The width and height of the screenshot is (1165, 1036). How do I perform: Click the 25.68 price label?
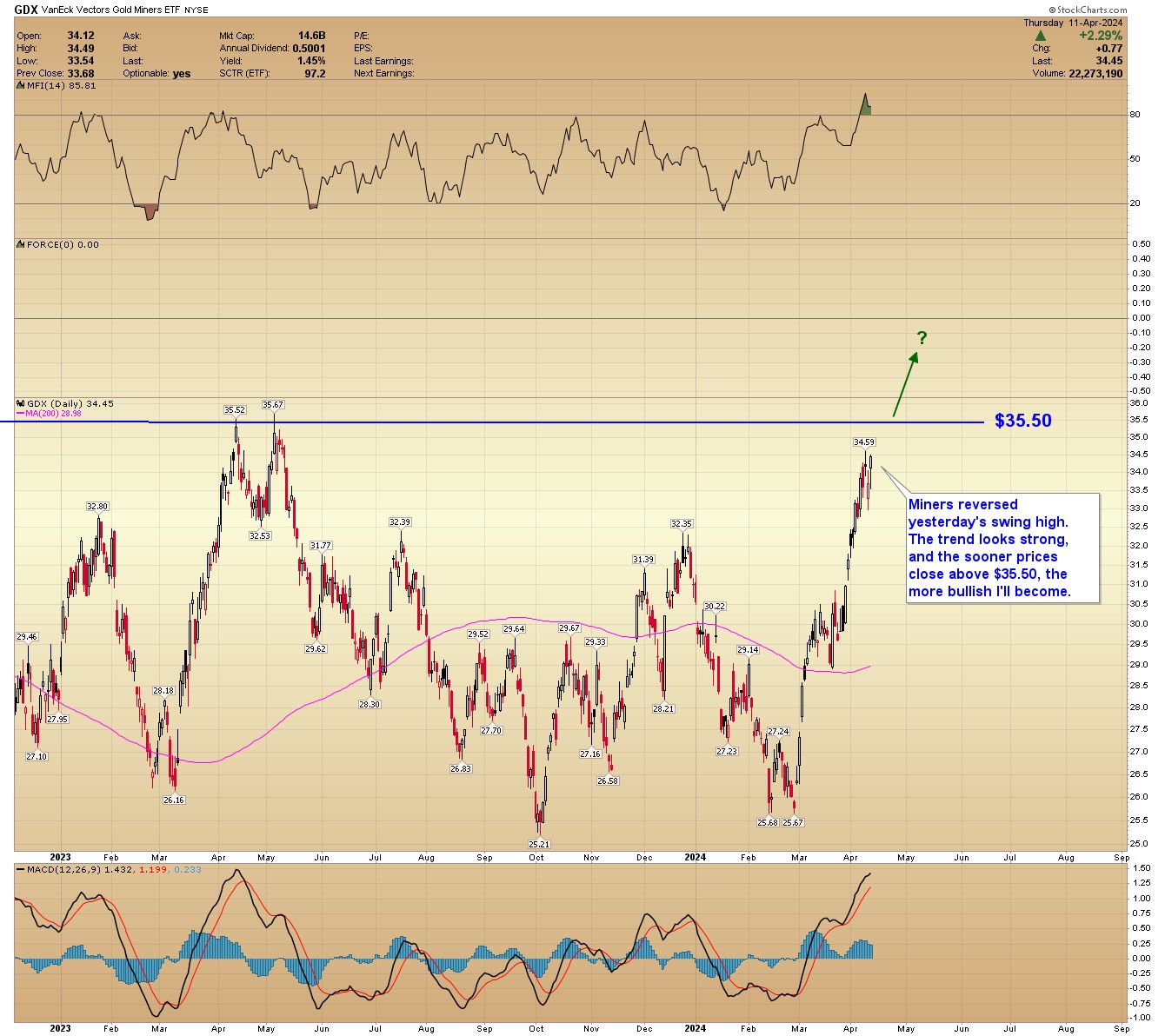click(x=768, y=822)
